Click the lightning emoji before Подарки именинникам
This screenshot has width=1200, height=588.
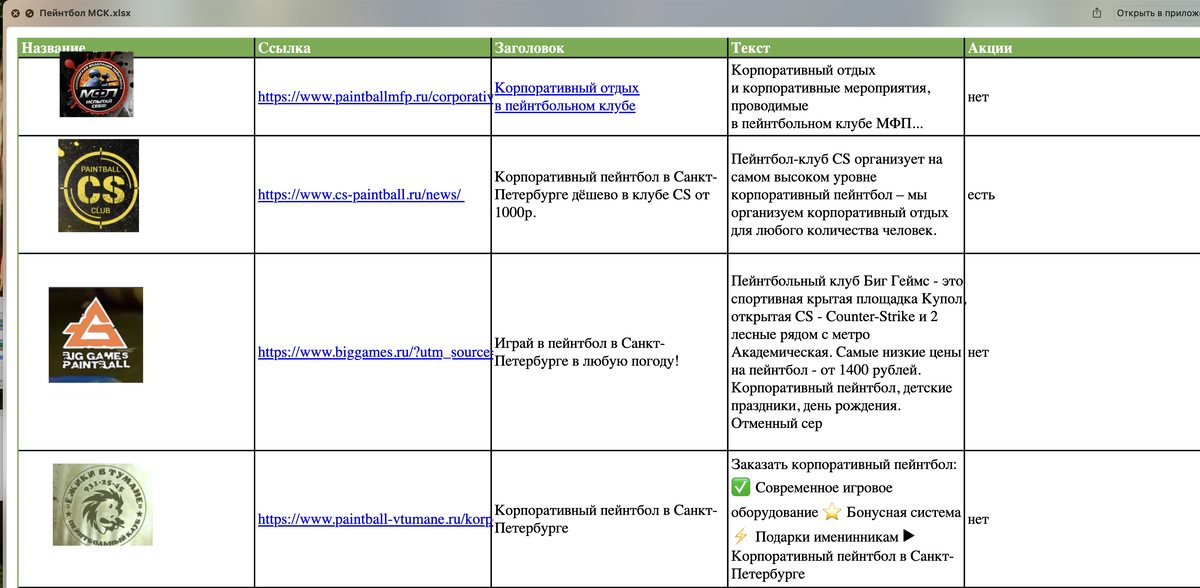coord(740,536)
